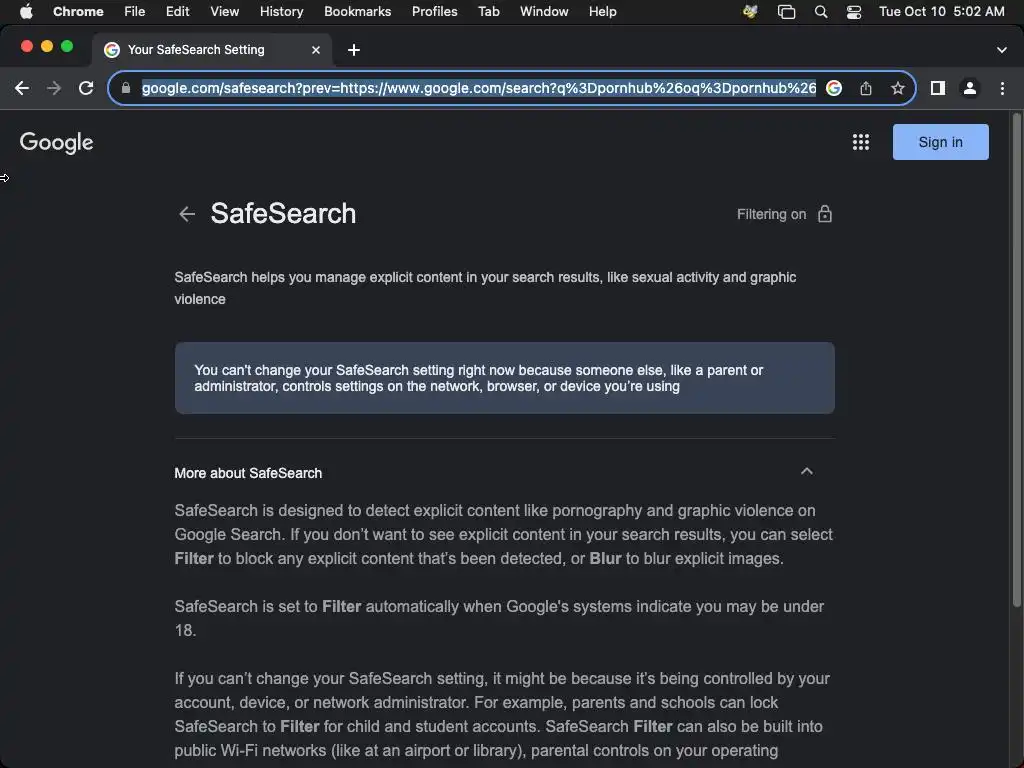Click the bird-shaped menu bar icon
The height and width of the screenshot is (768, 1024).
point(750,12)
